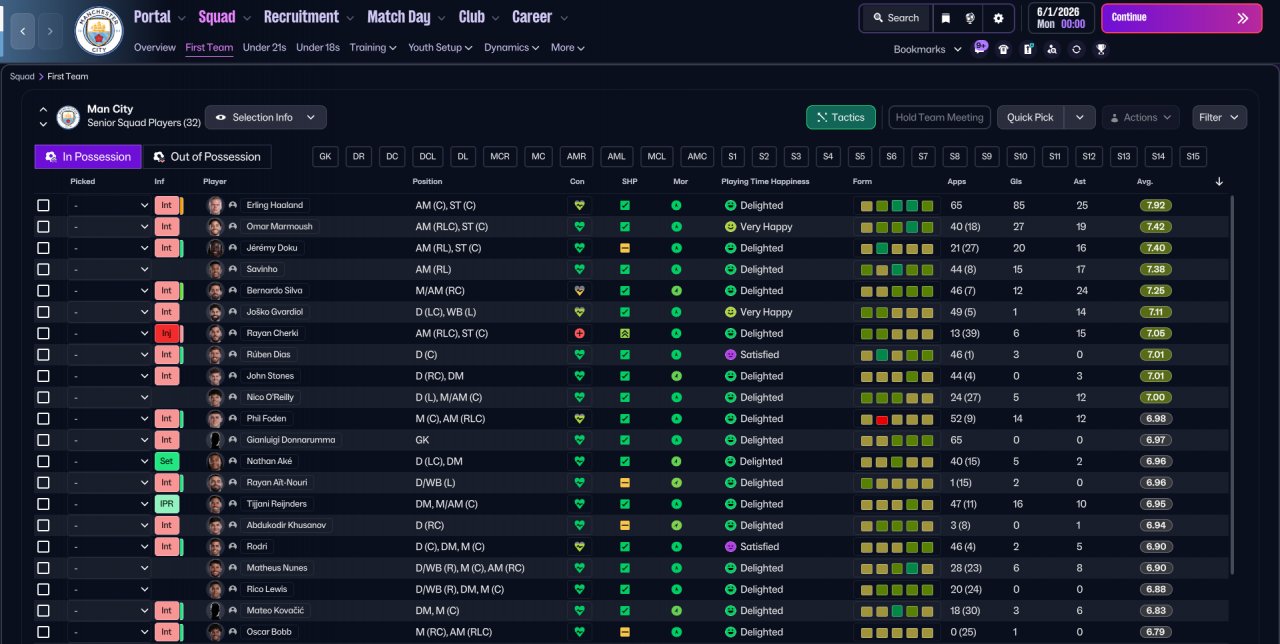Viewport: 1280px width, 644px height.
Task: Expand the Selection Info dropdown
Action: point(266,117)
